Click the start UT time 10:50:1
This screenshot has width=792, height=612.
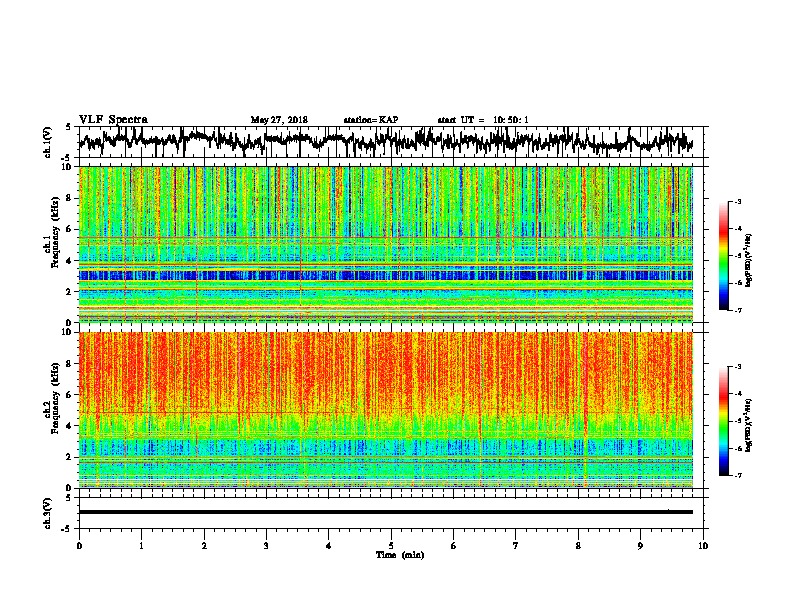point(511,120)
